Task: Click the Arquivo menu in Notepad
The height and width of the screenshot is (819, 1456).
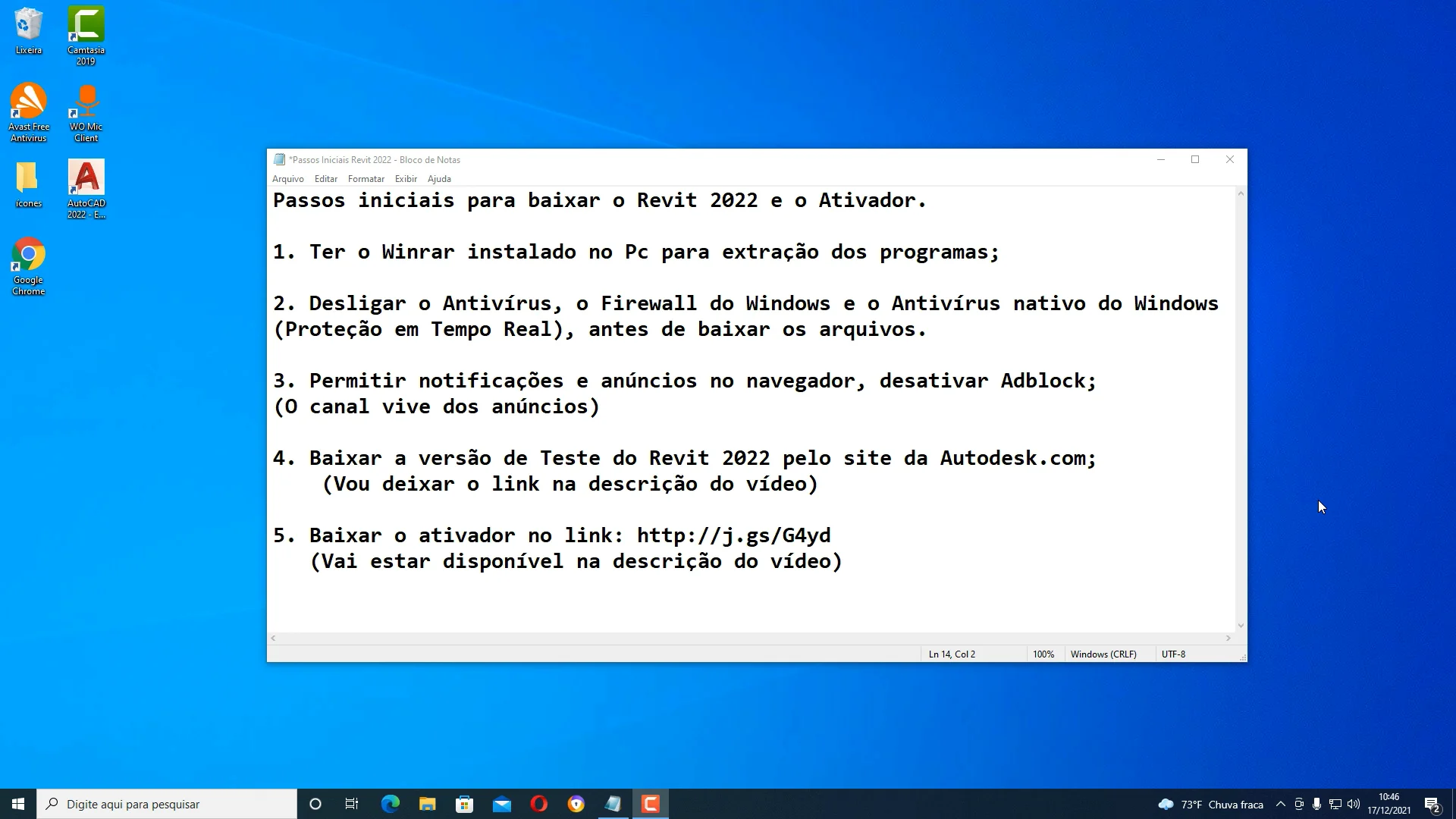Action: pos(289,178)
